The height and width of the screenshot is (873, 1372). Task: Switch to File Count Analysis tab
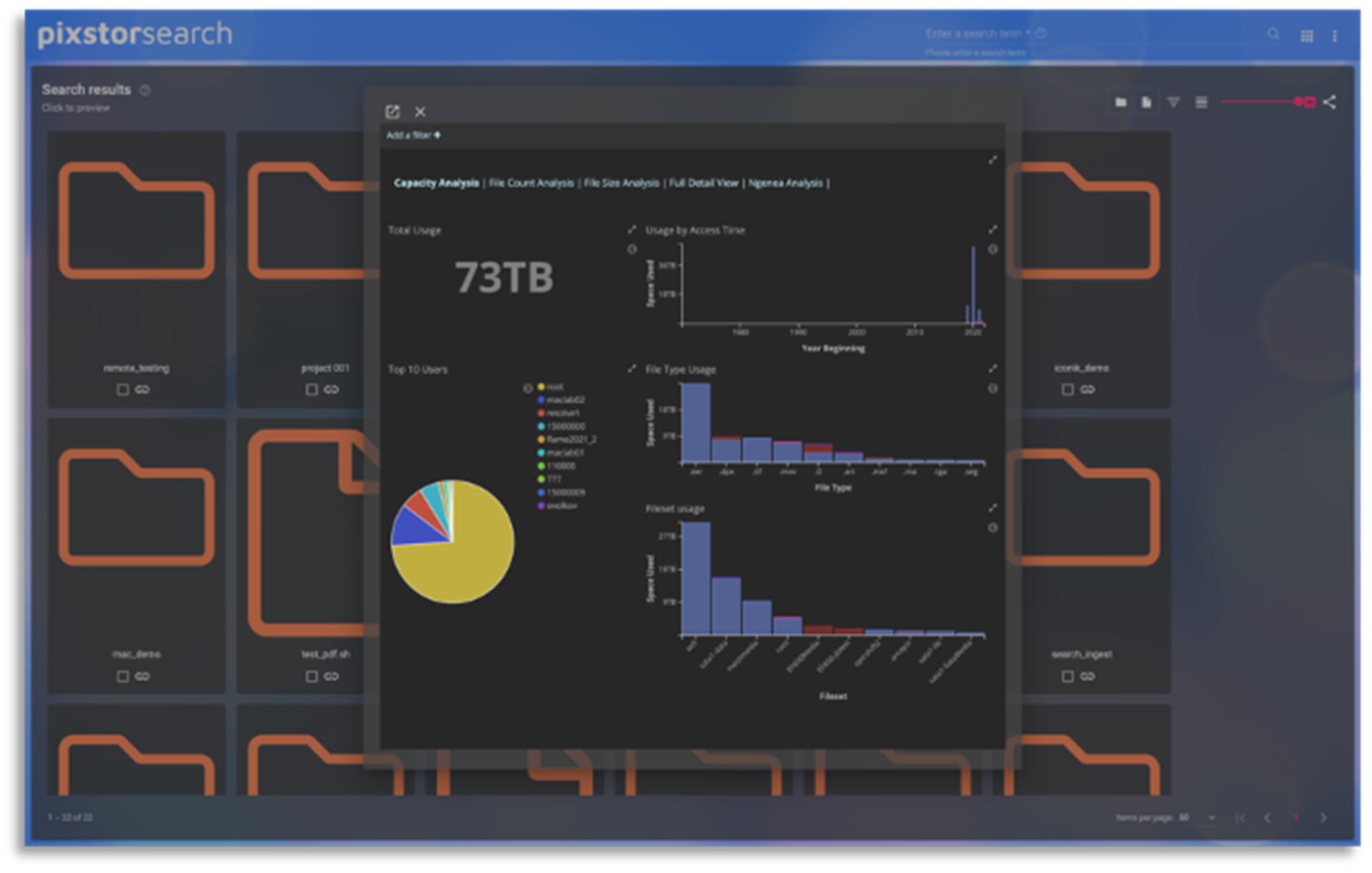(531, 183)
